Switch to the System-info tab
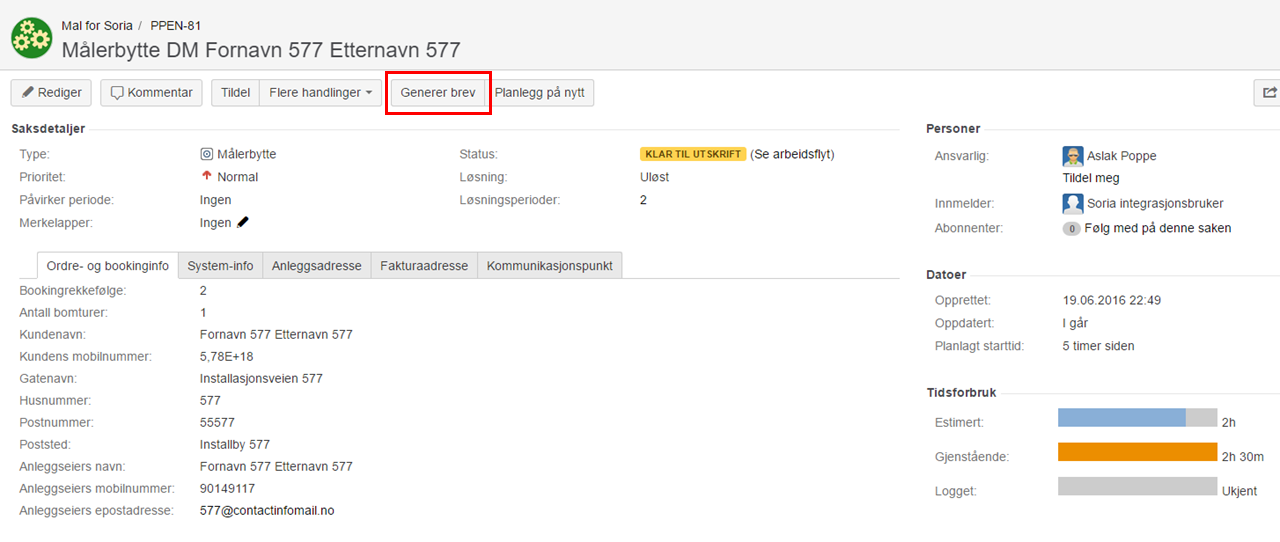Screen dimensions: 1280x542 click(220, 266)
